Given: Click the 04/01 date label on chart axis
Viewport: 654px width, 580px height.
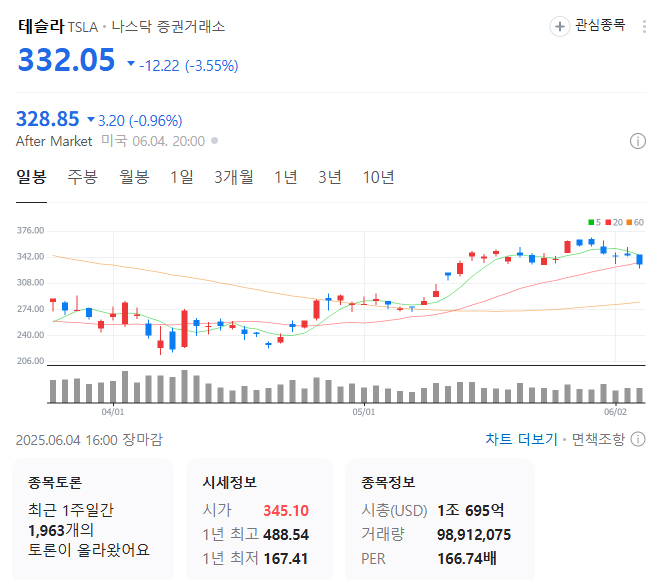Looking at the screenshot, I should (x=113, y=412).
